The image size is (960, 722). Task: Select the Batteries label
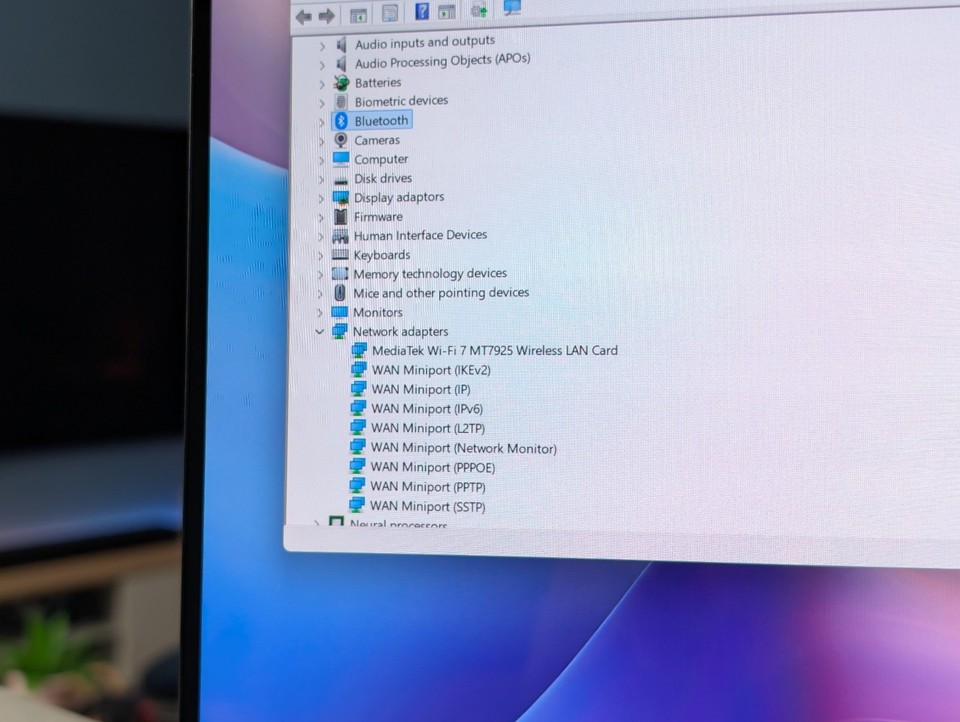tap(378, 82)
